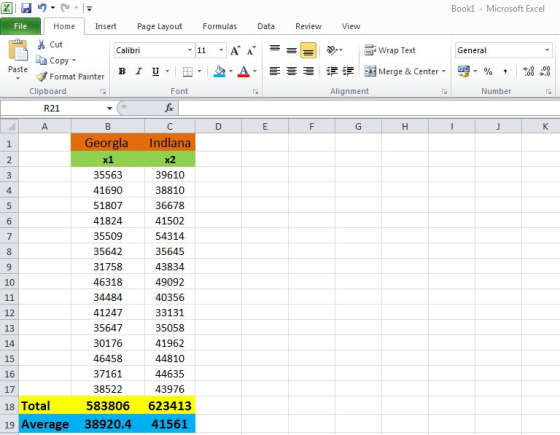Click the Fill Color paint bucket

click(x=219, y=71)
